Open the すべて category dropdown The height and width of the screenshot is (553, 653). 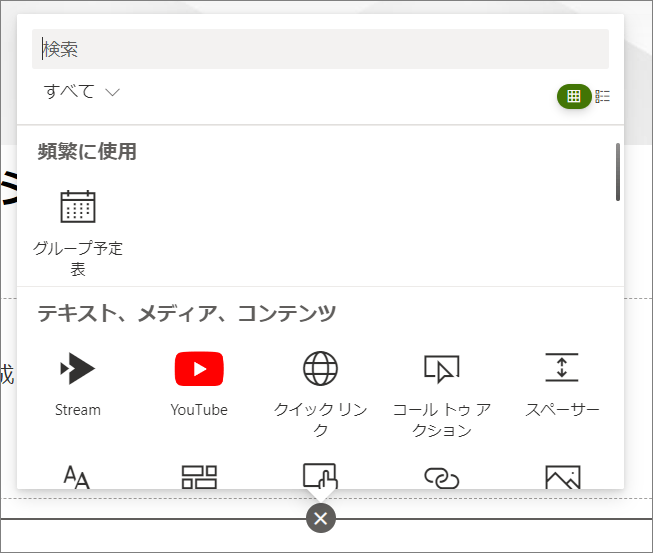[82, 92]
